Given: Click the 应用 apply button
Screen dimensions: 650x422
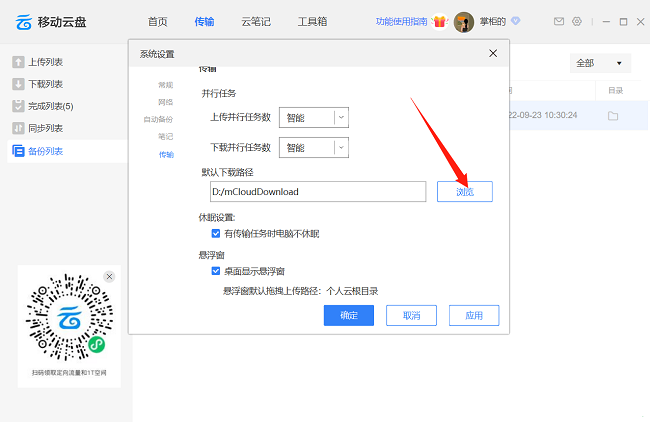Looking at the screenshot, I should click(474, 315).
